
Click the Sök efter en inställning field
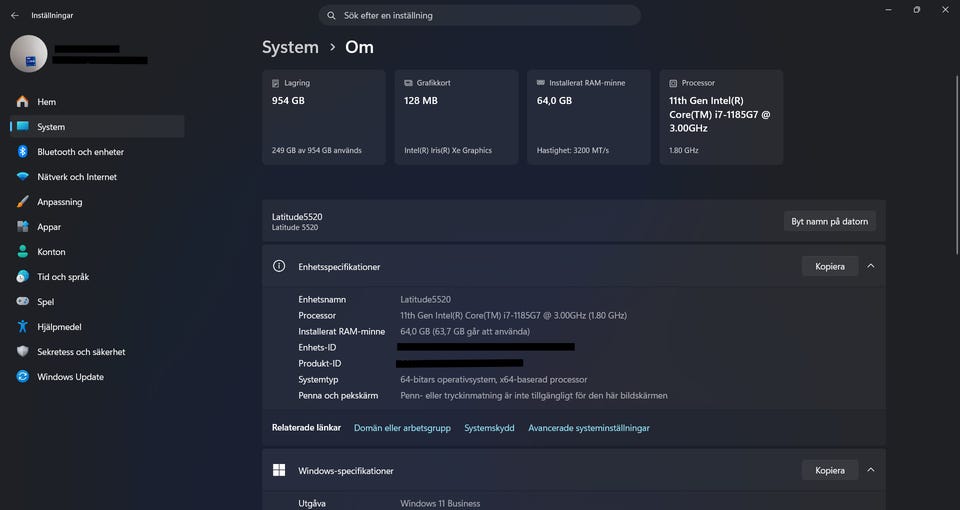(x=480, y=16)
